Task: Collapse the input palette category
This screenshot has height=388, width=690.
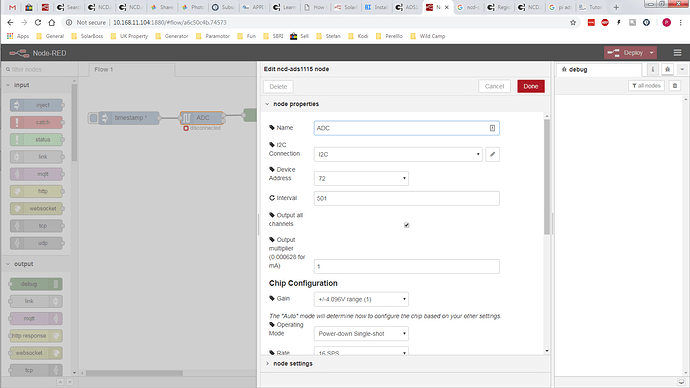Action: 36,85
